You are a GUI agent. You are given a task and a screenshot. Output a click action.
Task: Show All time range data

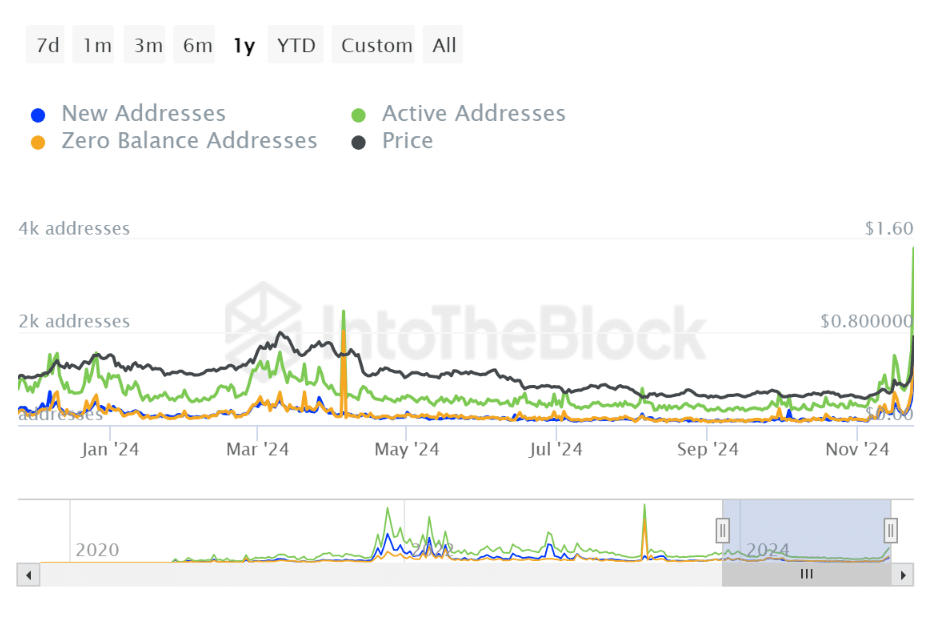442,45
